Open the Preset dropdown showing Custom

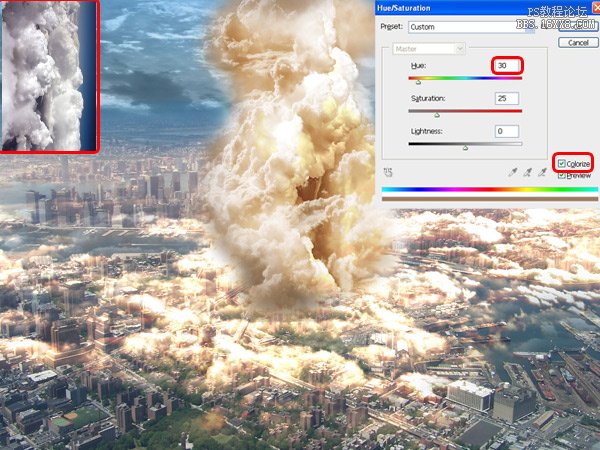tap(472, 27)
